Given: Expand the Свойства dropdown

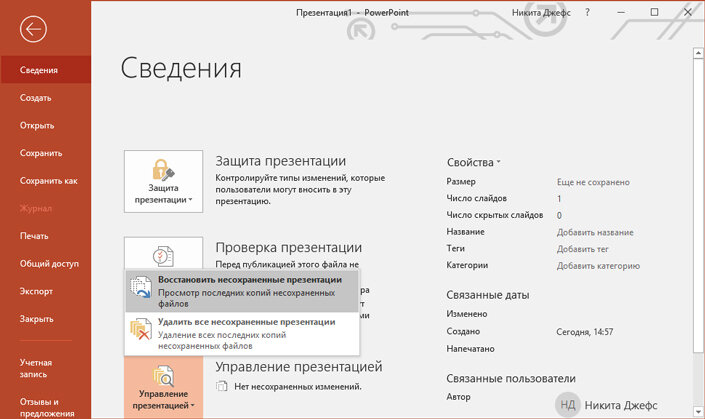Looking at the screenshot, I should click(473, 162).
